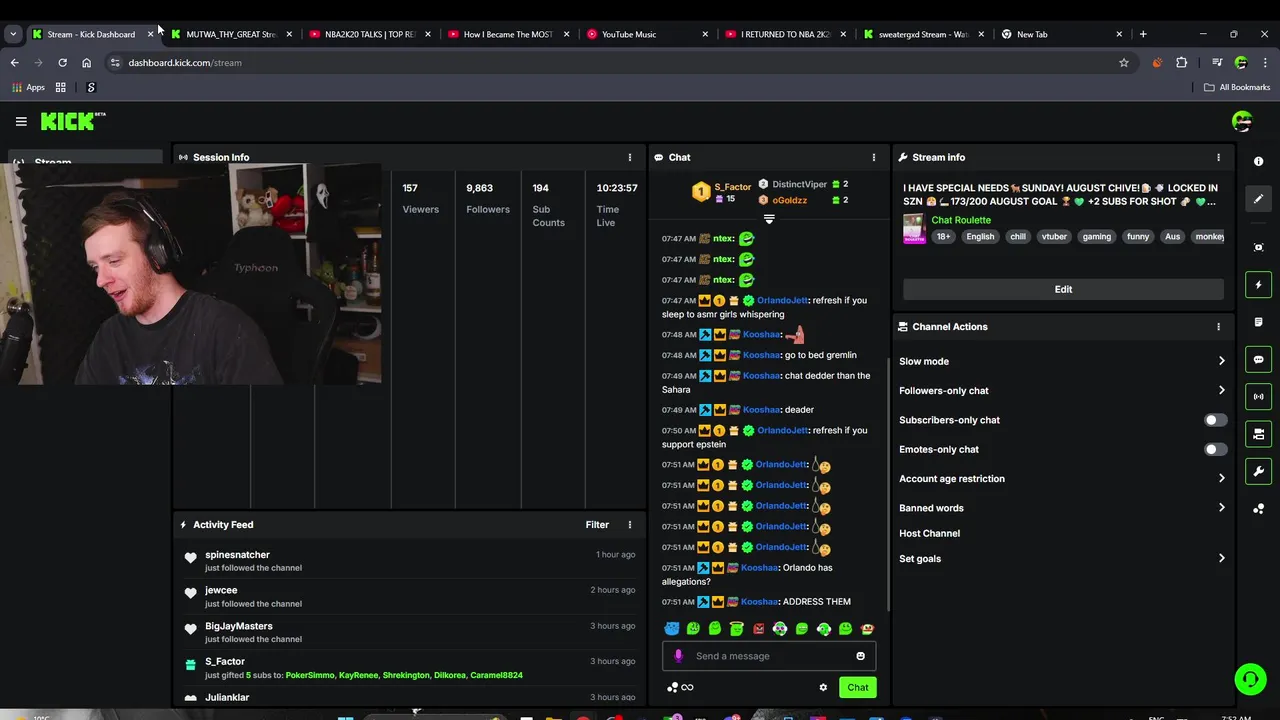Switch to New Tab browser tab
Screen dimensions: 1280x720
tap(1061, 34)
